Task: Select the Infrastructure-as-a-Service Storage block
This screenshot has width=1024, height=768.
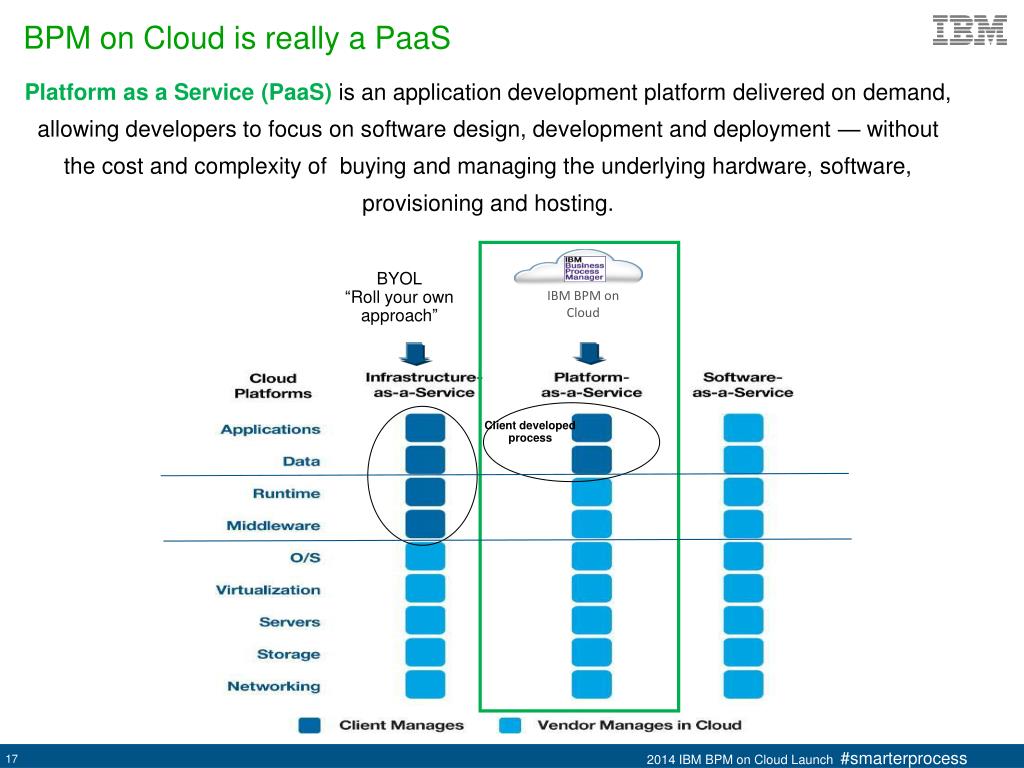Action: coord(425,652)
